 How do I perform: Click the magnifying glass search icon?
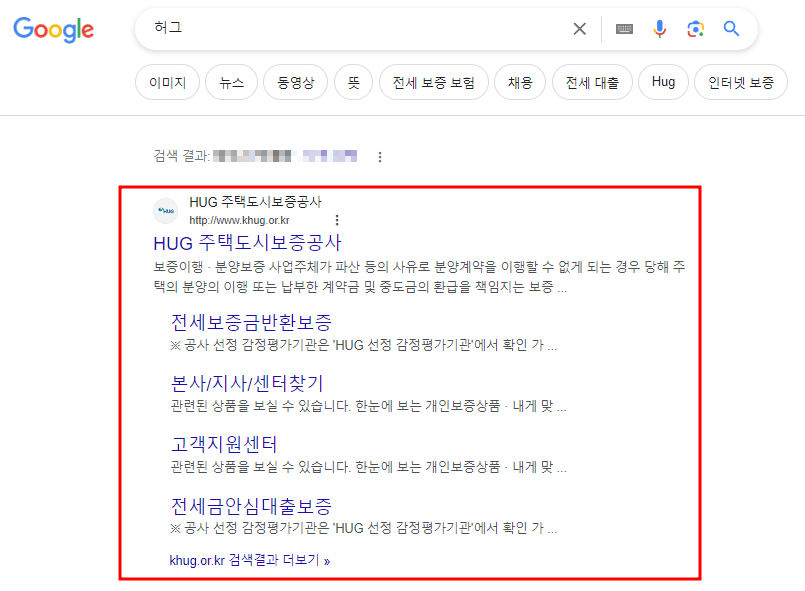tap(731, 29)
